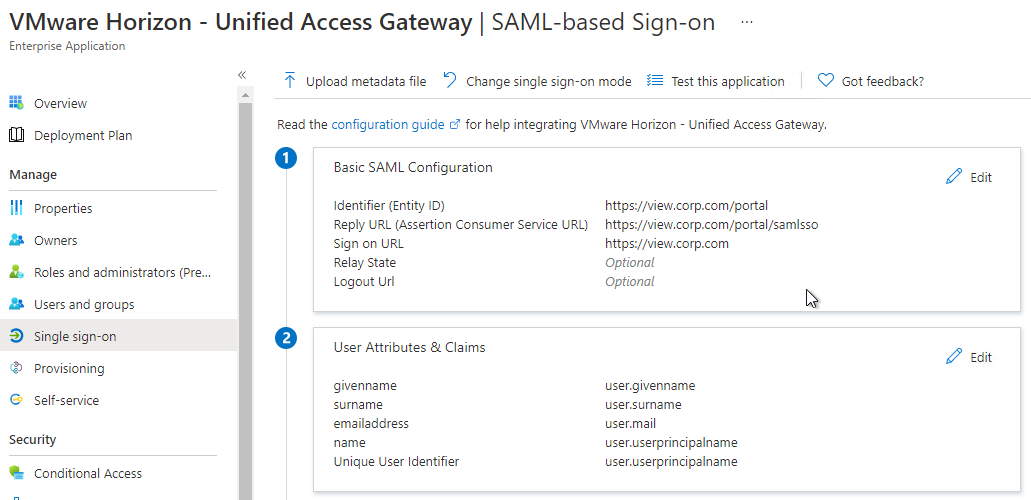1031x500 pixels.
Task: Click the Conditional Access shield icon
Action: coord(16,473)
